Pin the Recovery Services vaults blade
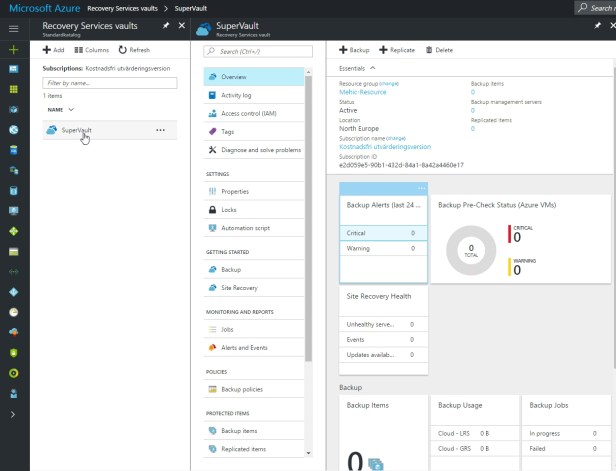 pos(165,25)
